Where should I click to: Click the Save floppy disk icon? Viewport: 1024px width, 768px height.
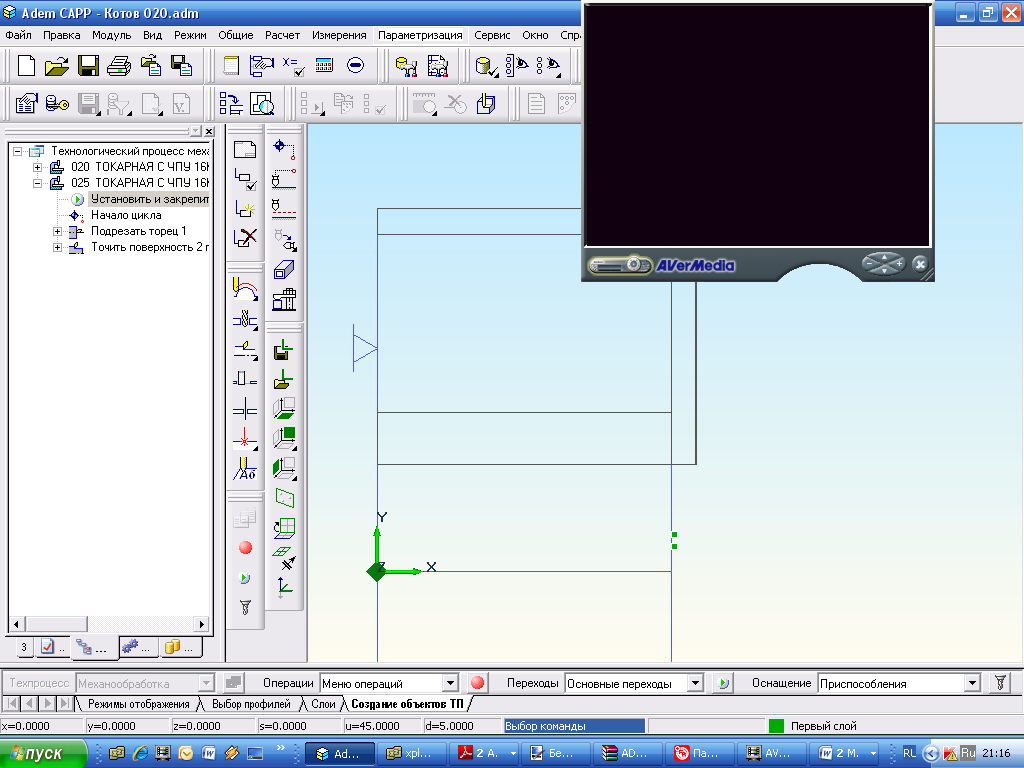[x=88, y=65]
